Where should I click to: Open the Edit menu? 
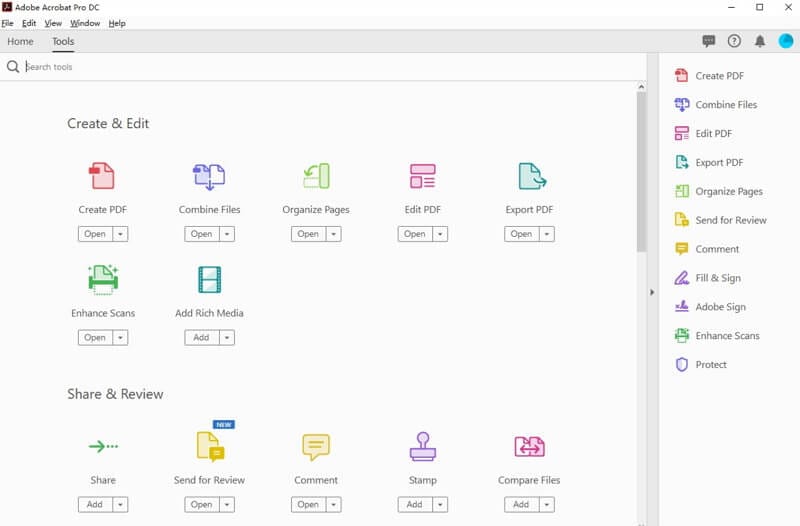(29, 23)
